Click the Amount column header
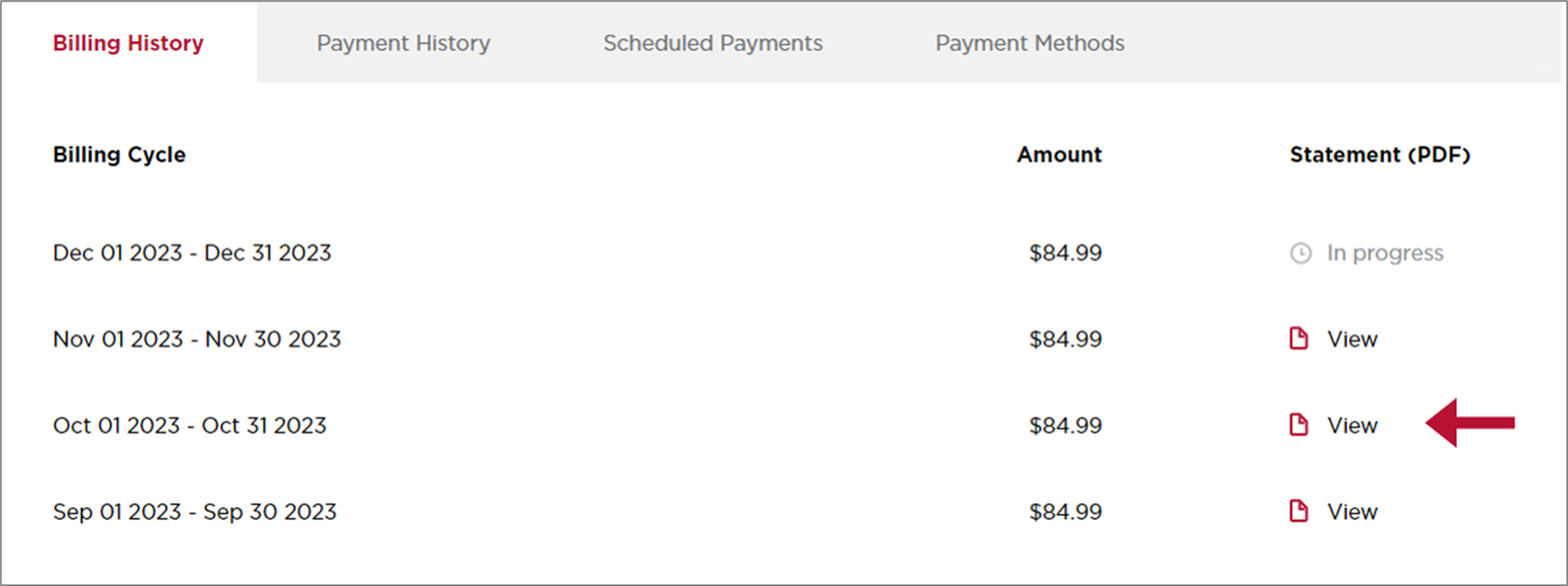The width and height of the screenshot is (1568, 586). click(x=1059, y=154)
